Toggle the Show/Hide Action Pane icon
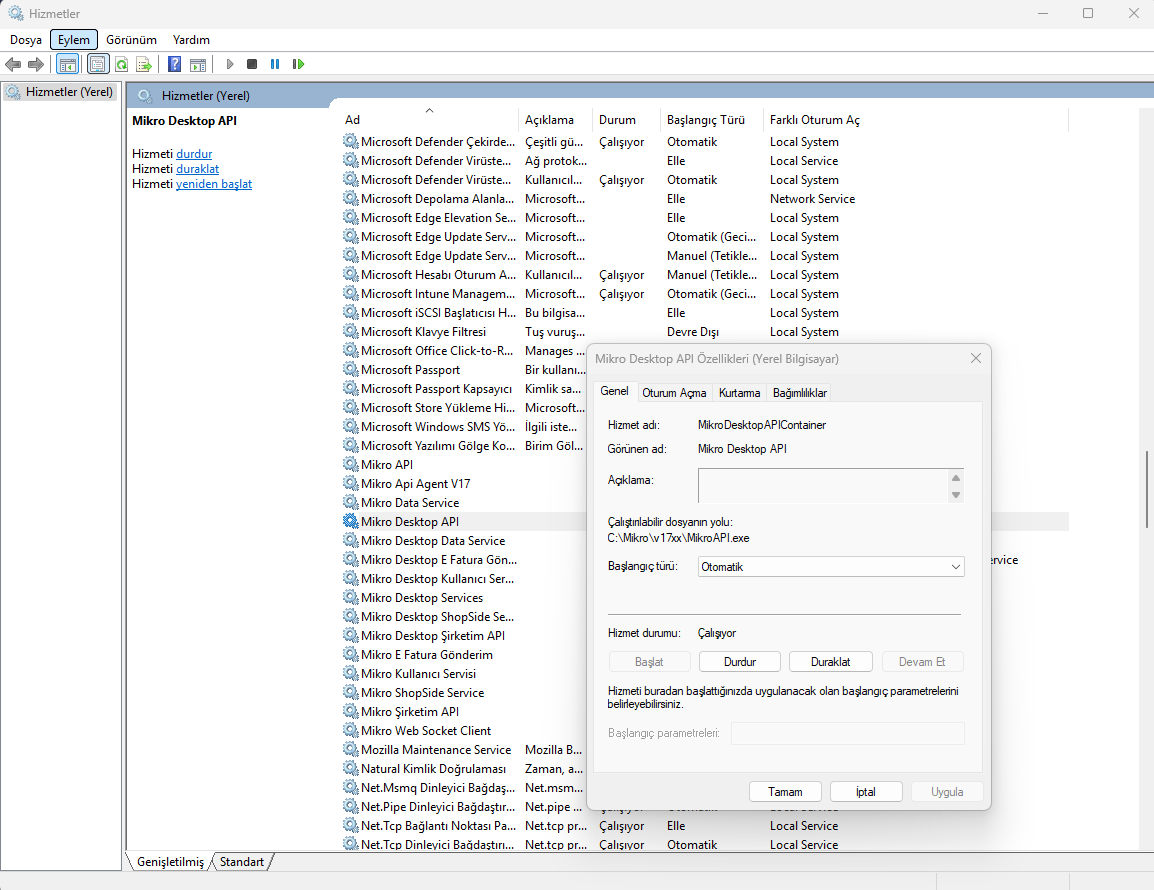This screenshot has height=890, width=1154. [x=198, y=65]
